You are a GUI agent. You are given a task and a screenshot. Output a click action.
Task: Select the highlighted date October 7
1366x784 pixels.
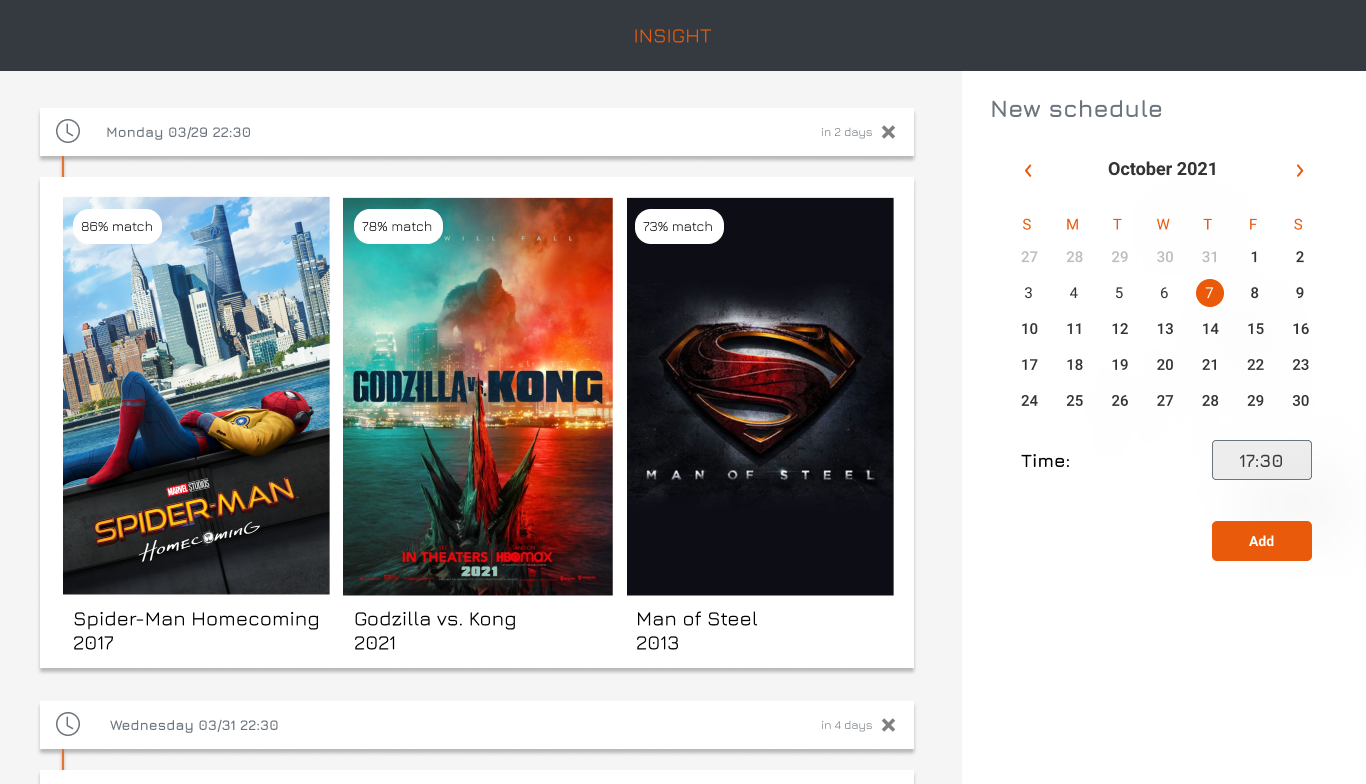[1210, 293]
